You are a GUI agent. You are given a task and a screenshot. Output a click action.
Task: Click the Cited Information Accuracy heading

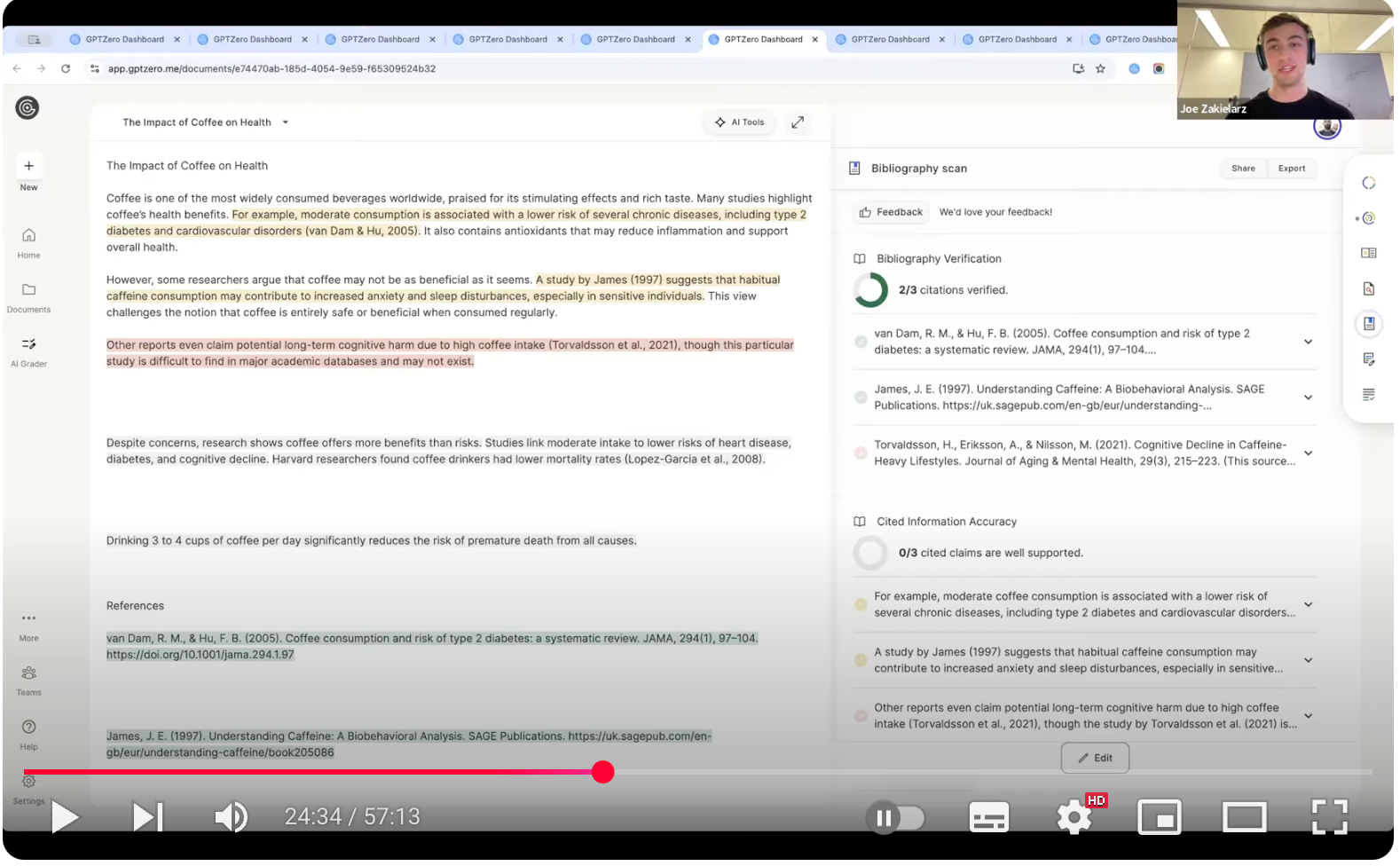coord(947,522)
